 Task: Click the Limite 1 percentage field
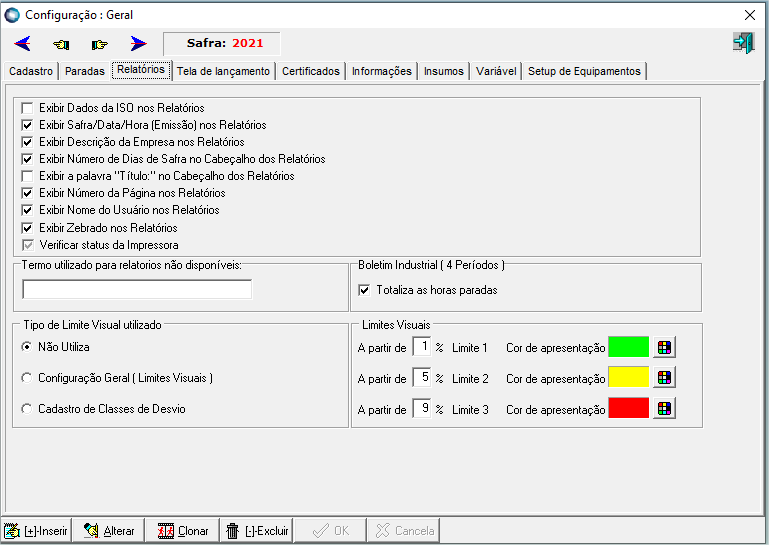pos(422,347)
